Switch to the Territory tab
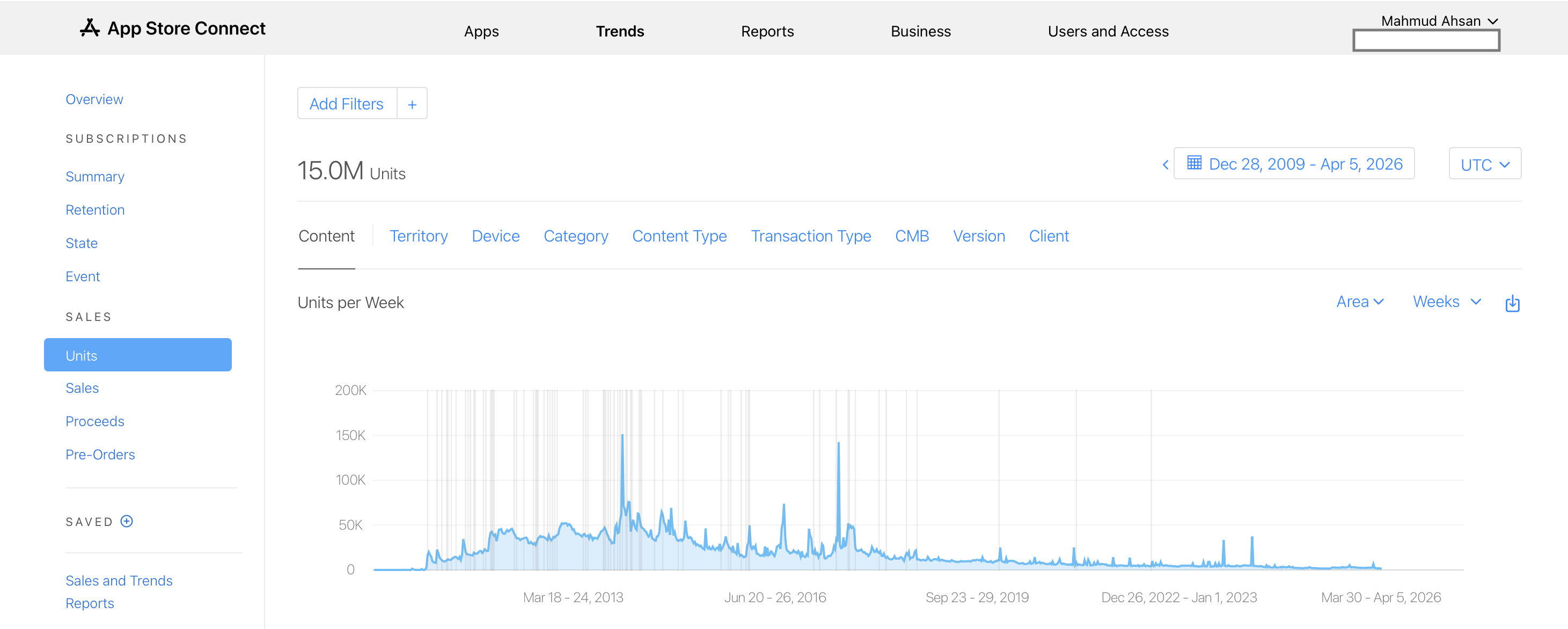This screenshot has height=629, width=1568. [x=419, y=236]
